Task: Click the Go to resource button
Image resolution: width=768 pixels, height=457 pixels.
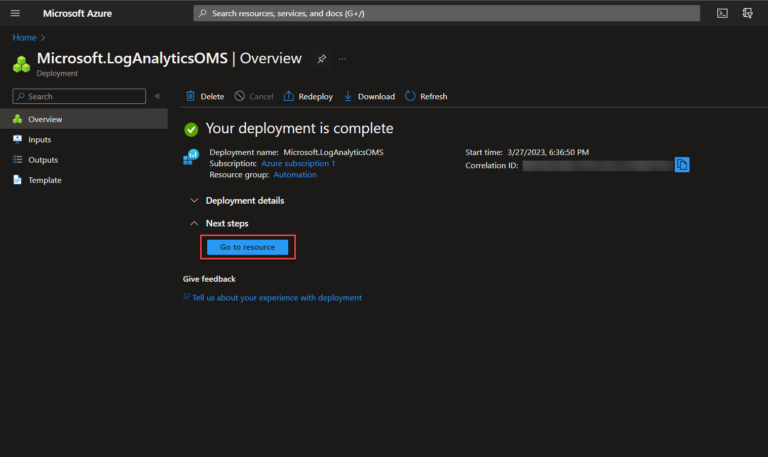Action: (x=247, y=247)
